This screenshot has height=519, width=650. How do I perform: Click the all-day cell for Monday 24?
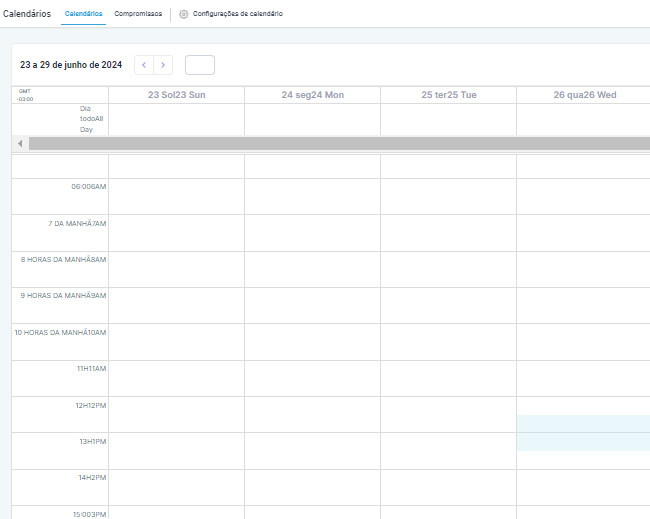point(312,119)
